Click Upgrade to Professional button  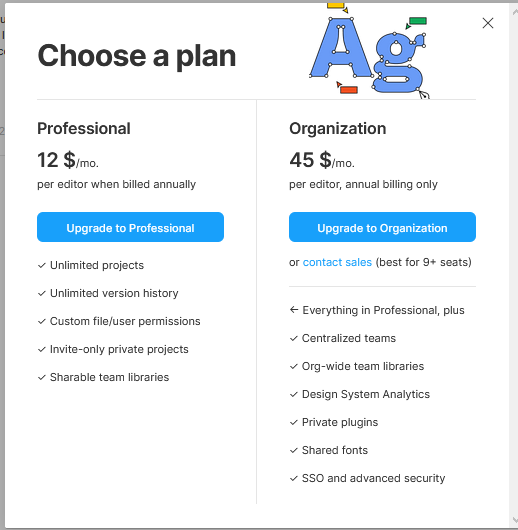(130, 227)
